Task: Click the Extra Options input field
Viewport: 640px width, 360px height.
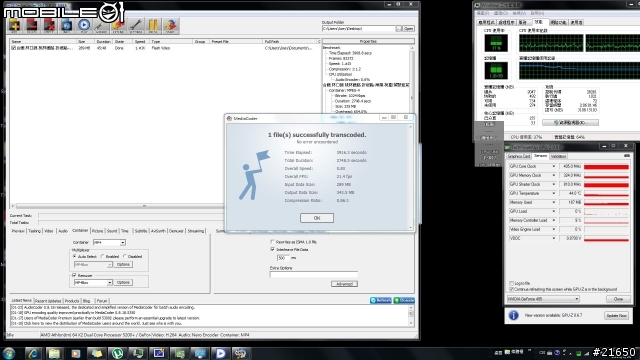Action: click(x=313, y=275)
